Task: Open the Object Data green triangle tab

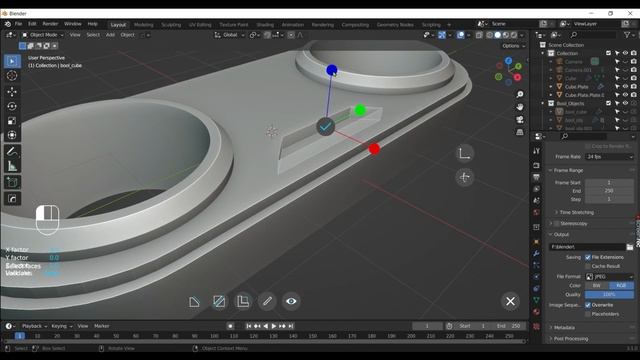Action: [x=536, y=300]
